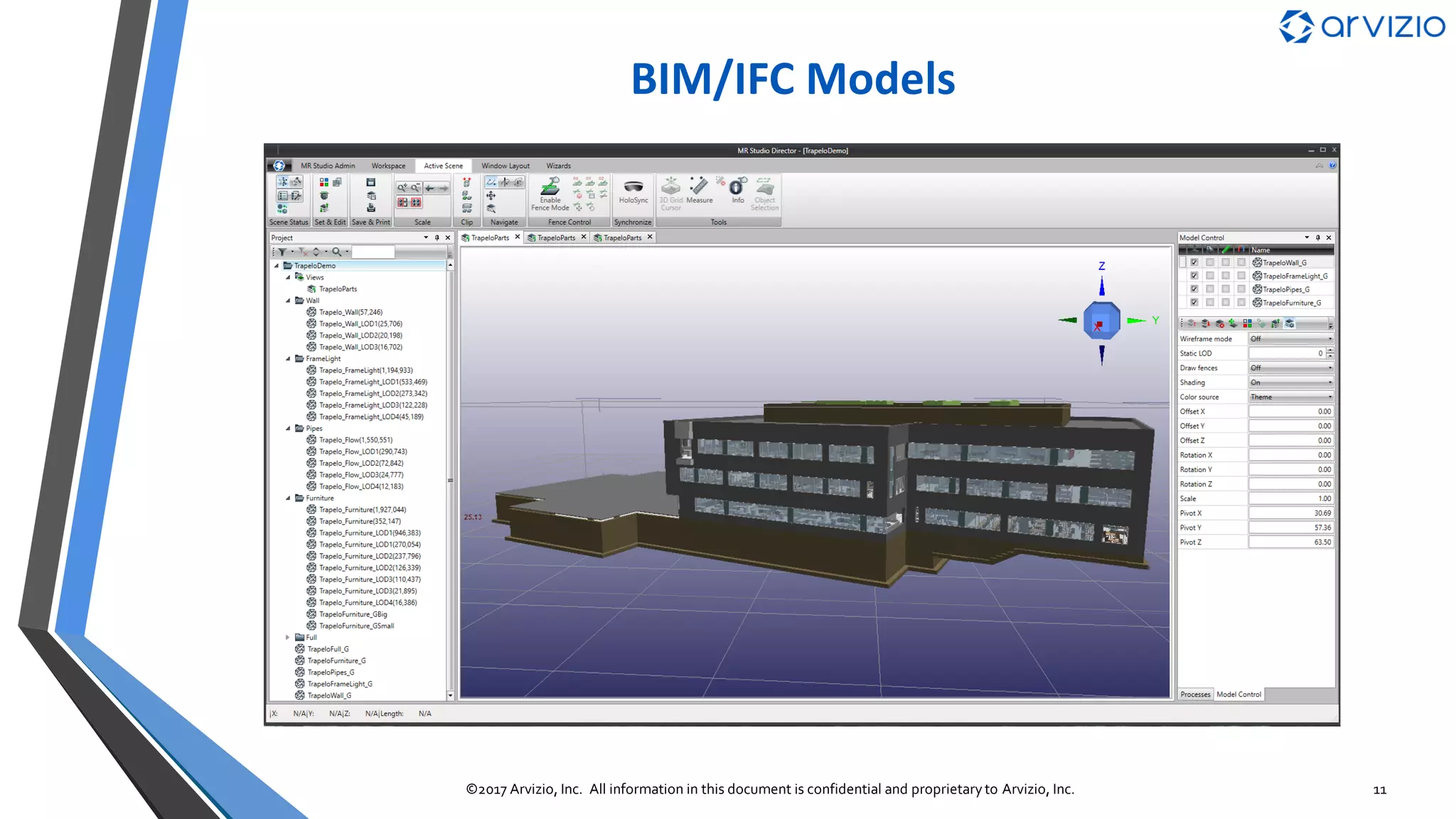
Task: Expand the Full folder in project tree
Action: [287, 638]
